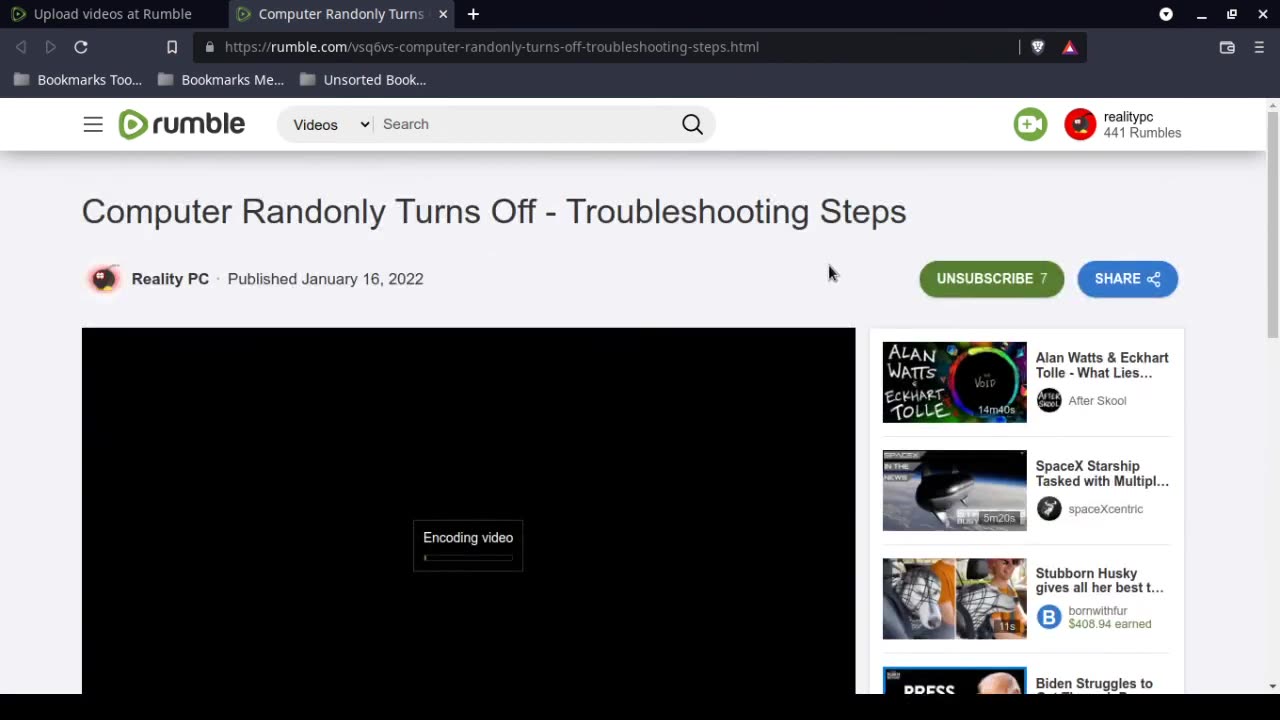Go back in the browser
1280x720 pixels.
point(21,47)
